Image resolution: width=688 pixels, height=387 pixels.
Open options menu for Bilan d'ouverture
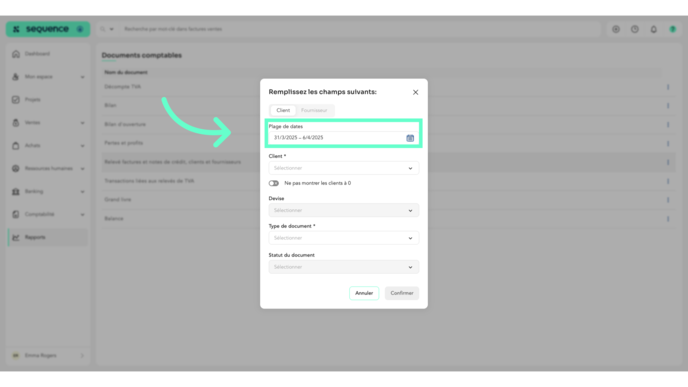pos(668,125)
